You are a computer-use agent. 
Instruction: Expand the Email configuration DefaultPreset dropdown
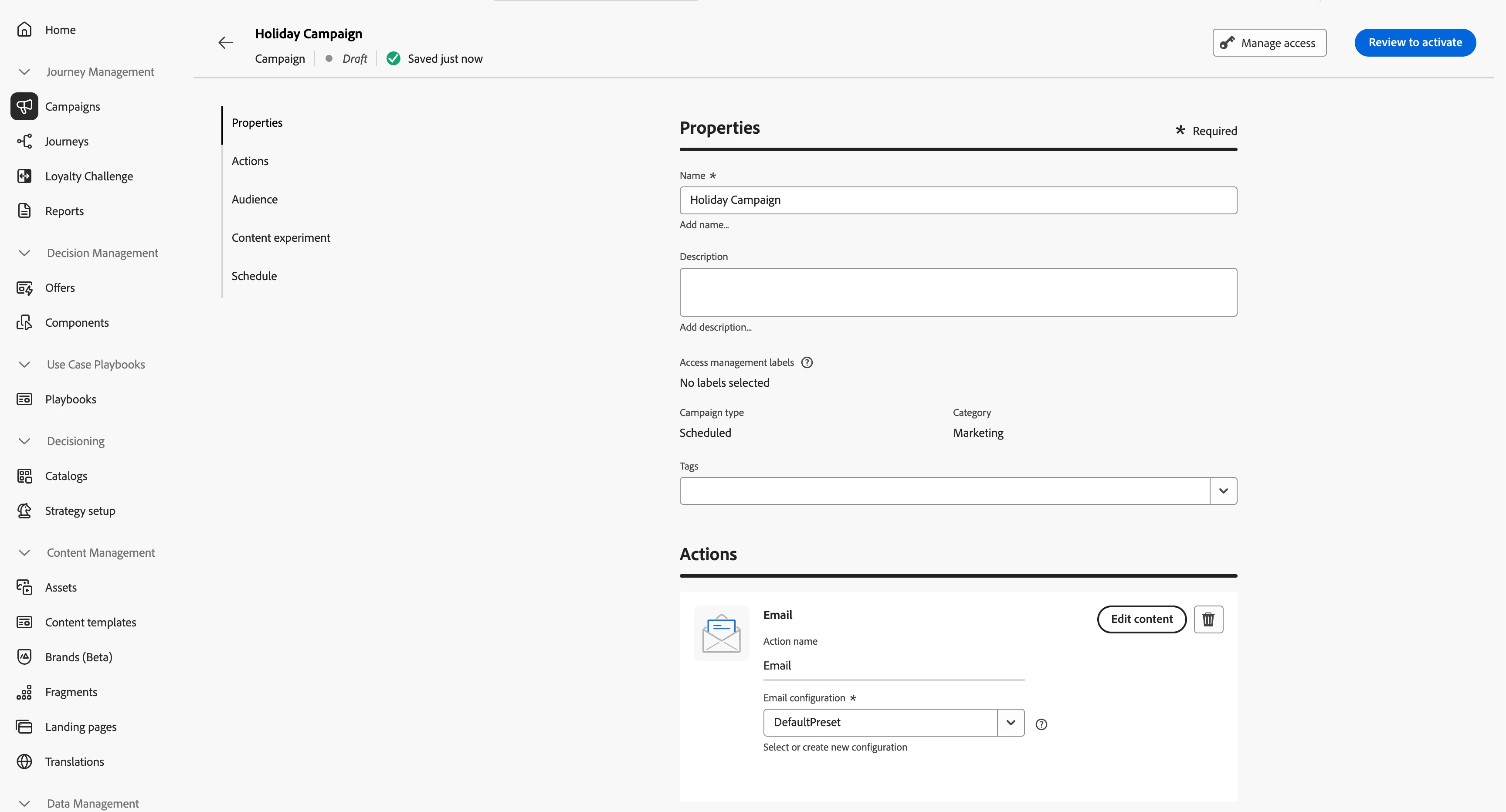click(x=1010, y=723)
